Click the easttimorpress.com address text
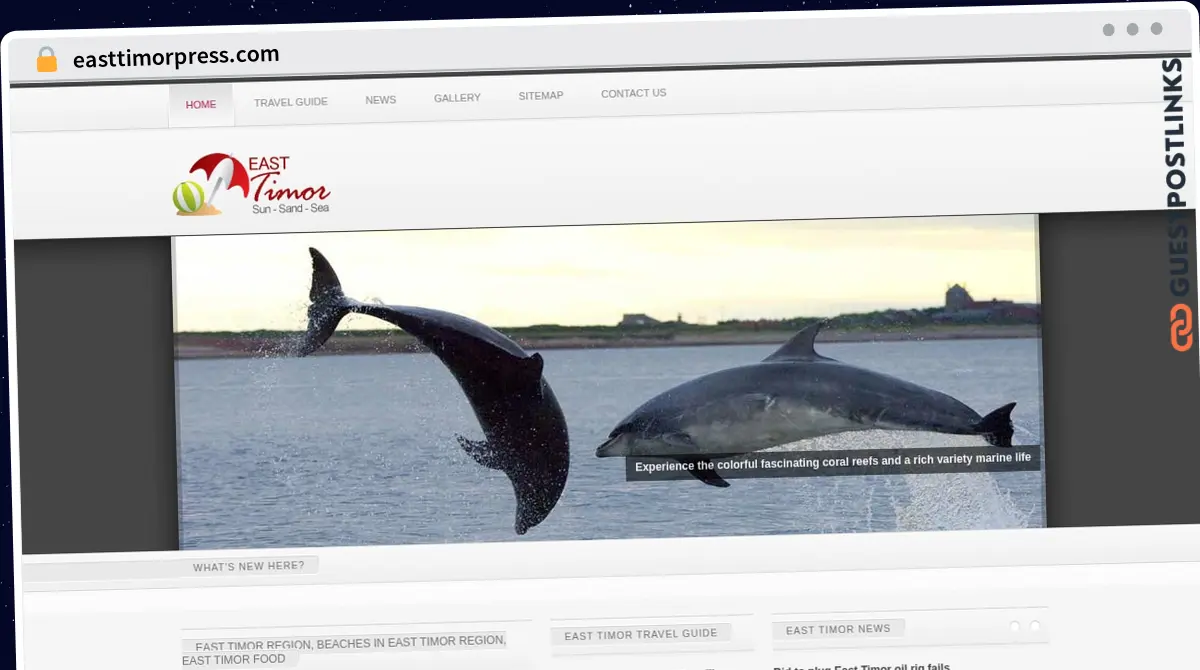The image size is (1200, 670). (x=176, y=57)
